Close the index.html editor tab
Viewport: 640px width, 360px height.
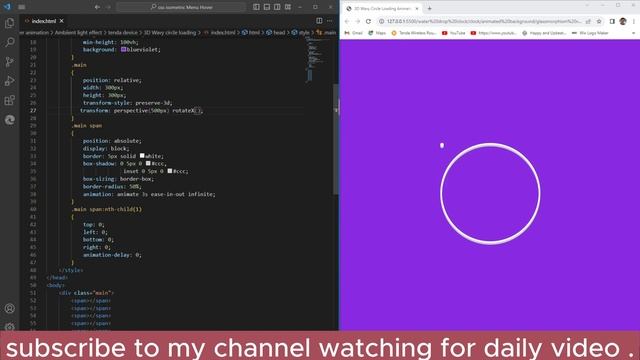click(62, 21)
